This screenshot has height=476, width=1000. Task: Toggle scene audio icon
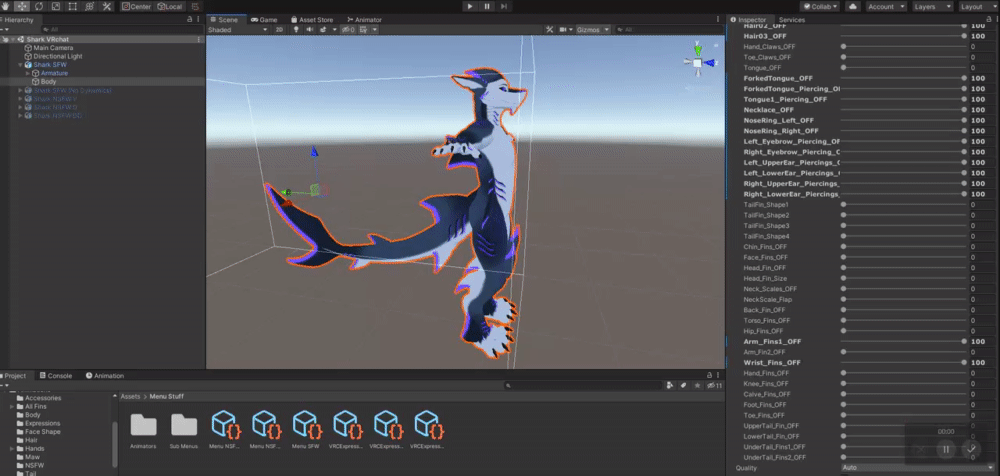309,29
